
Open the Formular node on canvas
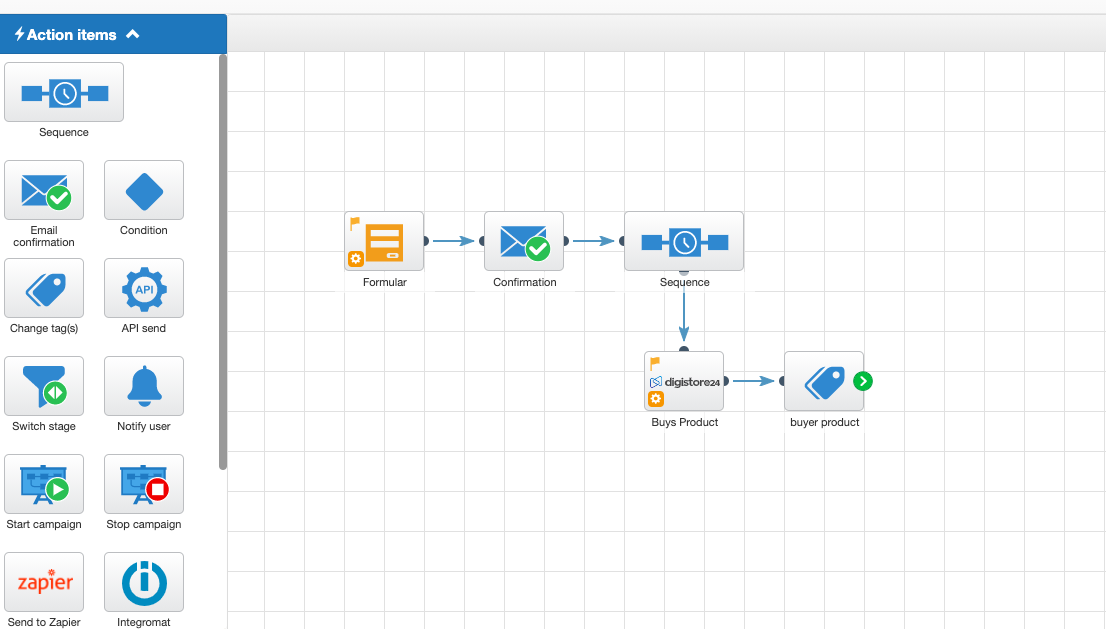pos(384,241)
